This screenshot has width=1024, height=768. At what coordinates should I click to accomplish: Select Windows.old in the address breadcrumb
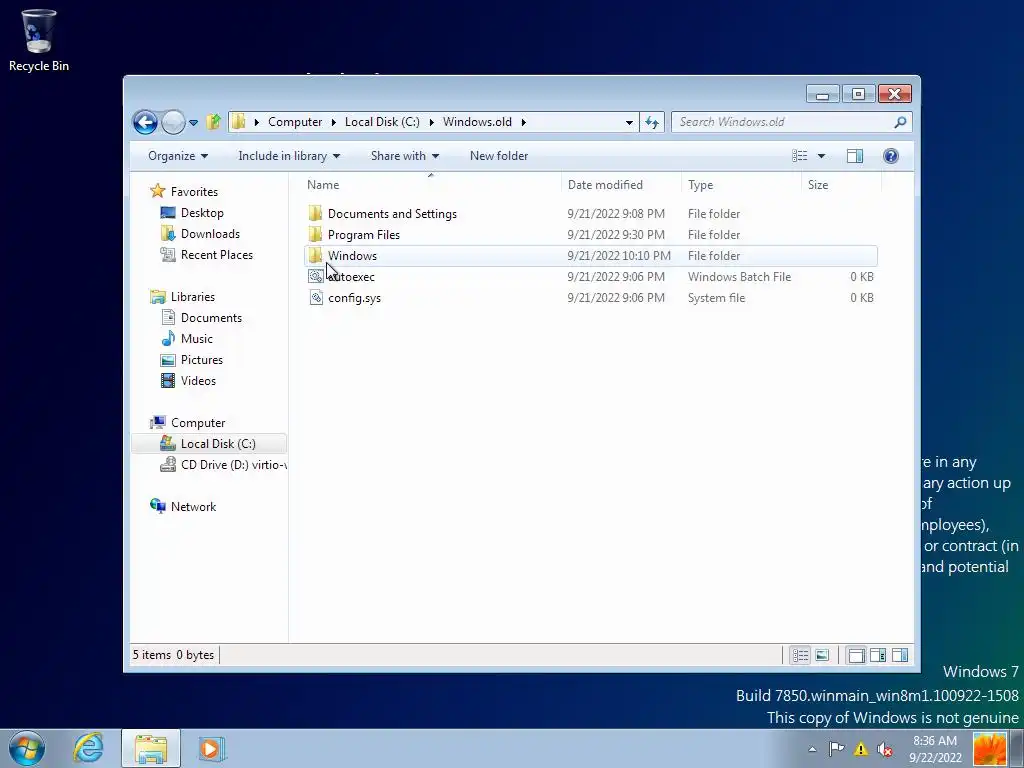477,122
